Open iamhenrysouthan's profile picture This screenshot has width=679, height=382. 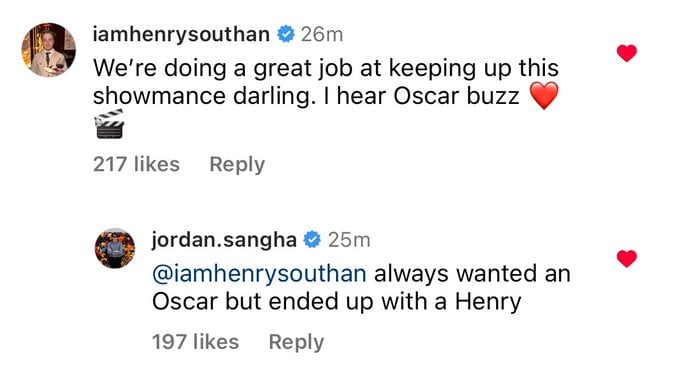(48, 50)
